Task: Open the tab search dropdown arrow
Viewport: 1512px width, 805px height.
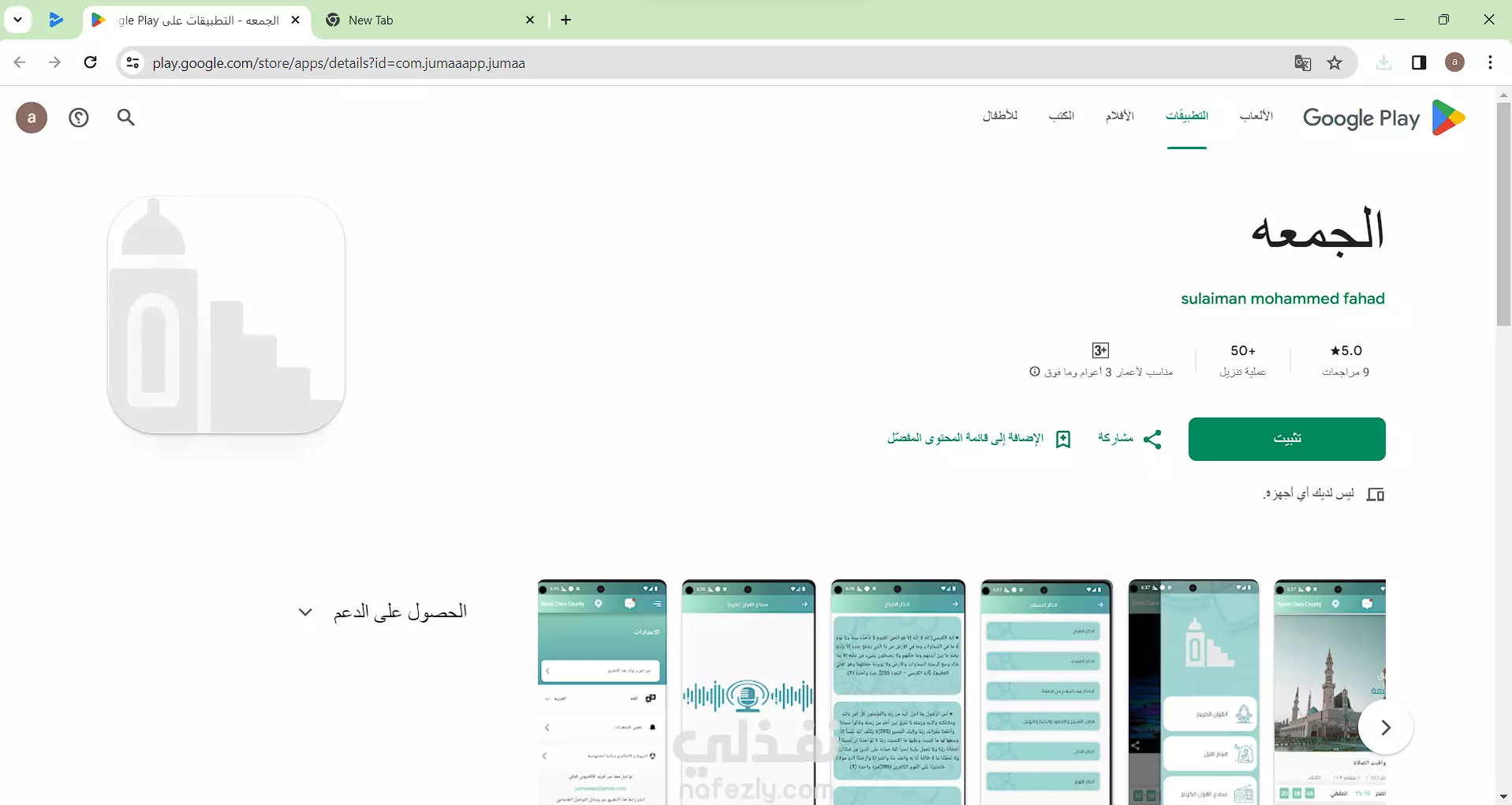Action: tap(17, 20)
